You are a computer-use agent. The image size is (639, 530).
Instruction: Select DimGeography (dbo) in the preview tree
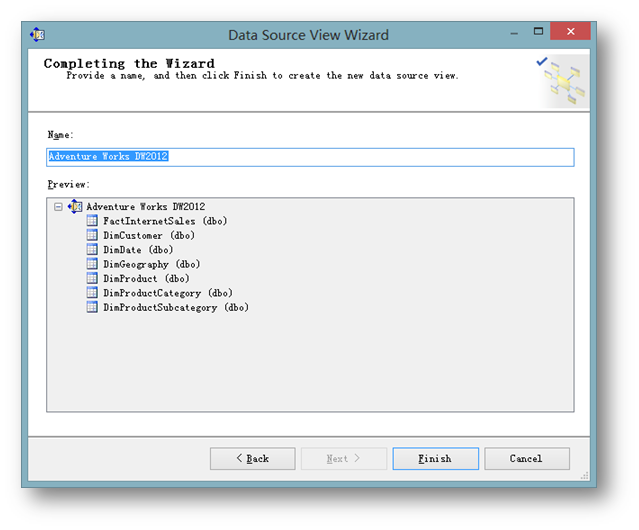pos(151,264)
